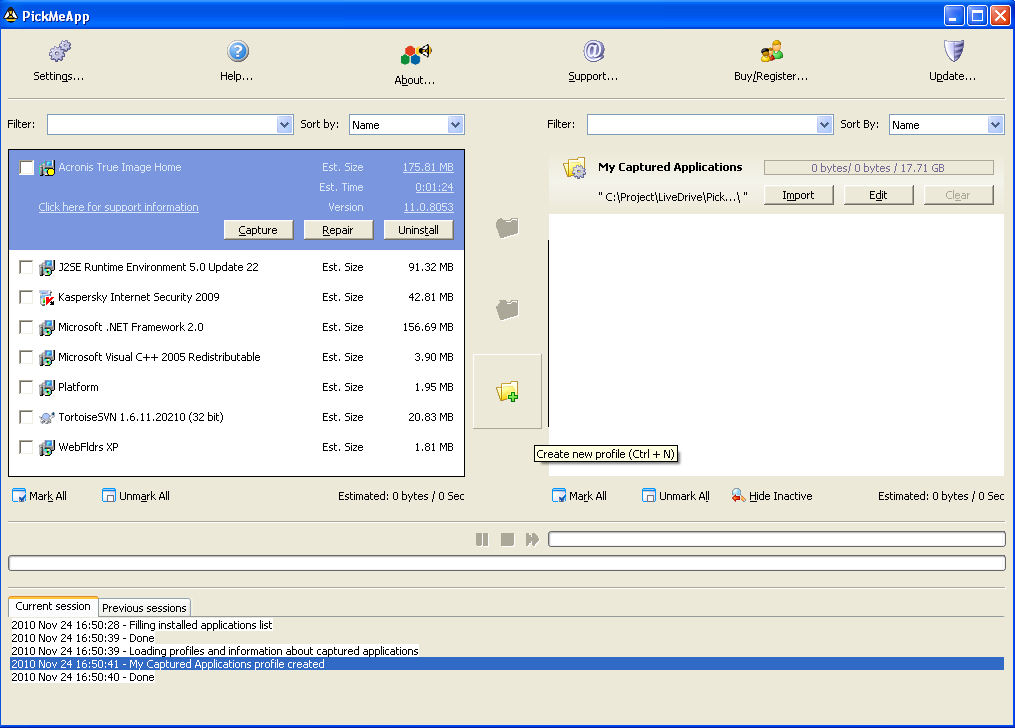The image size is (1015, 728).
Task: Click the WebFldrs XP icon
Action: [47, 447]
